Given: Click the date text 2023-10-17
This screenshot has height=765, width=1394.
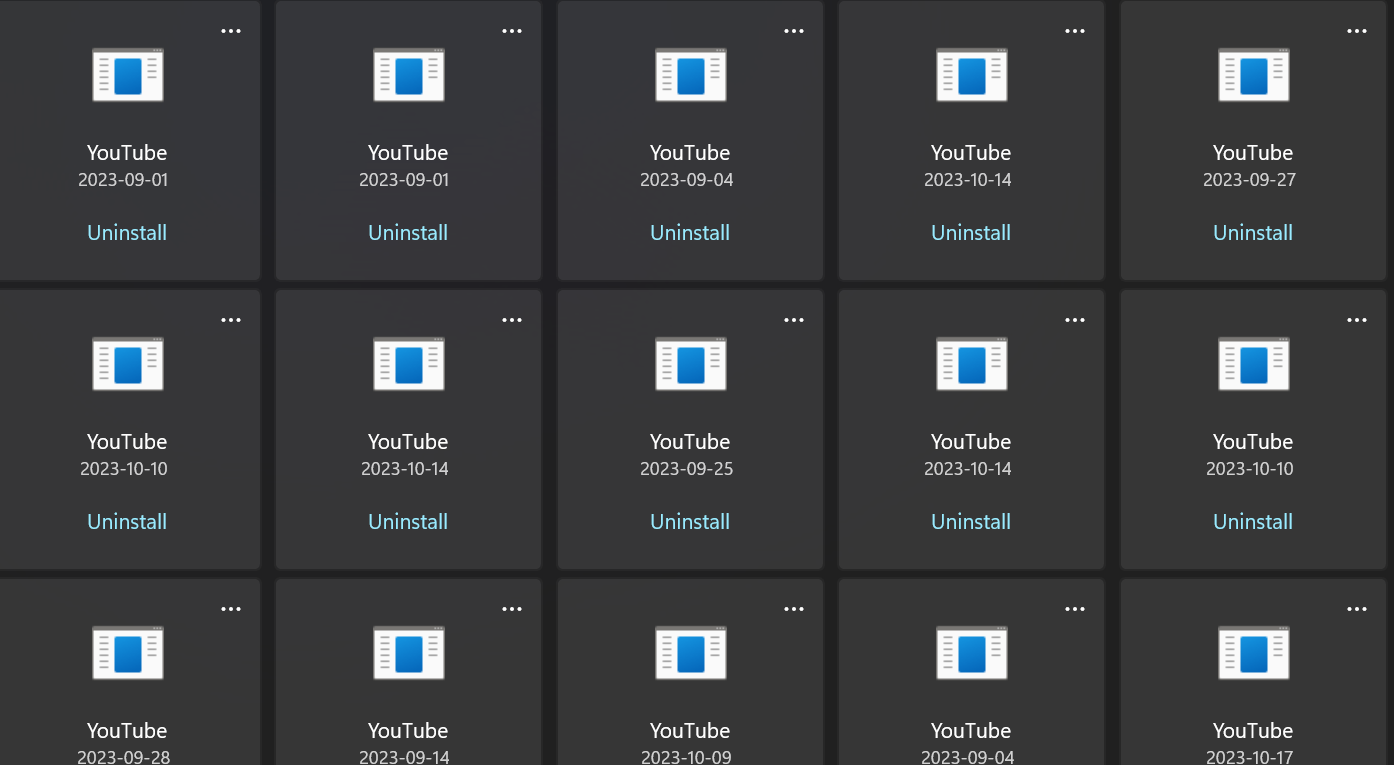Looking at the screenshot, I should tap(1250, 757).
